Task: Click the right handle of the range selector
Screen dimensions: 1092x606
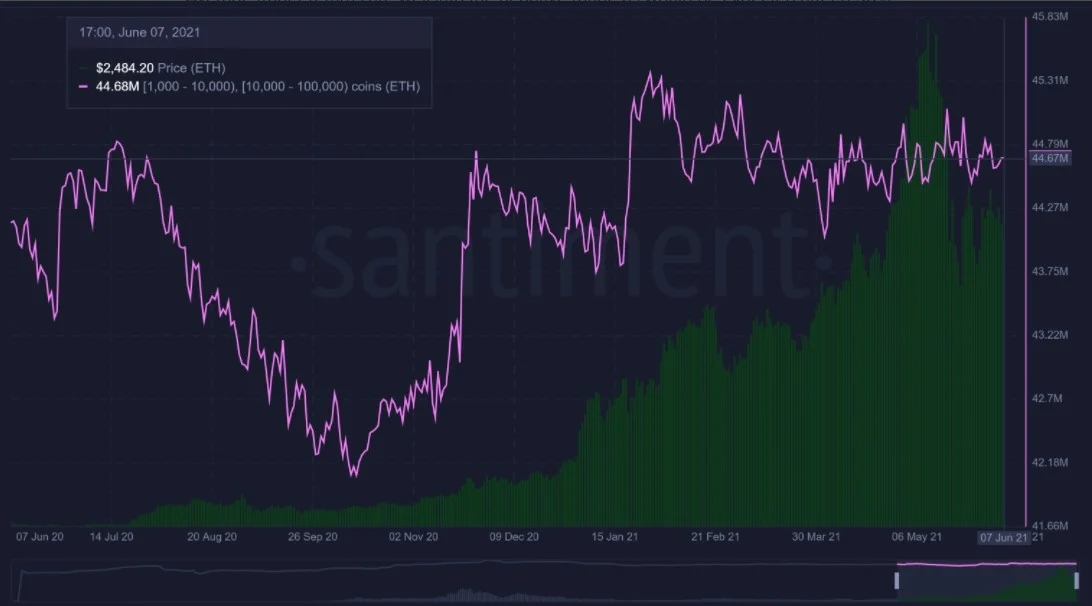Action: [x=1076, y=579]
